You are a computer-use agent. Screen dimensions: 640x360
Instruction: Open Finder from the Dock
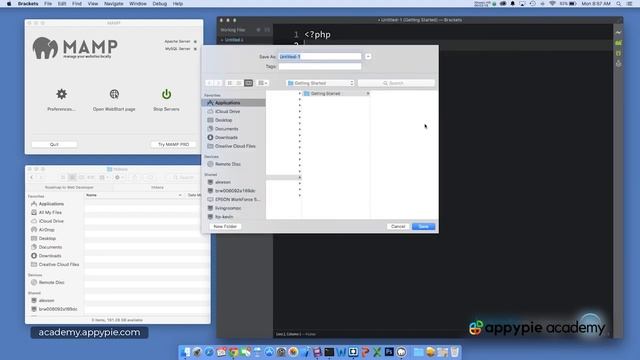point(185,352)
